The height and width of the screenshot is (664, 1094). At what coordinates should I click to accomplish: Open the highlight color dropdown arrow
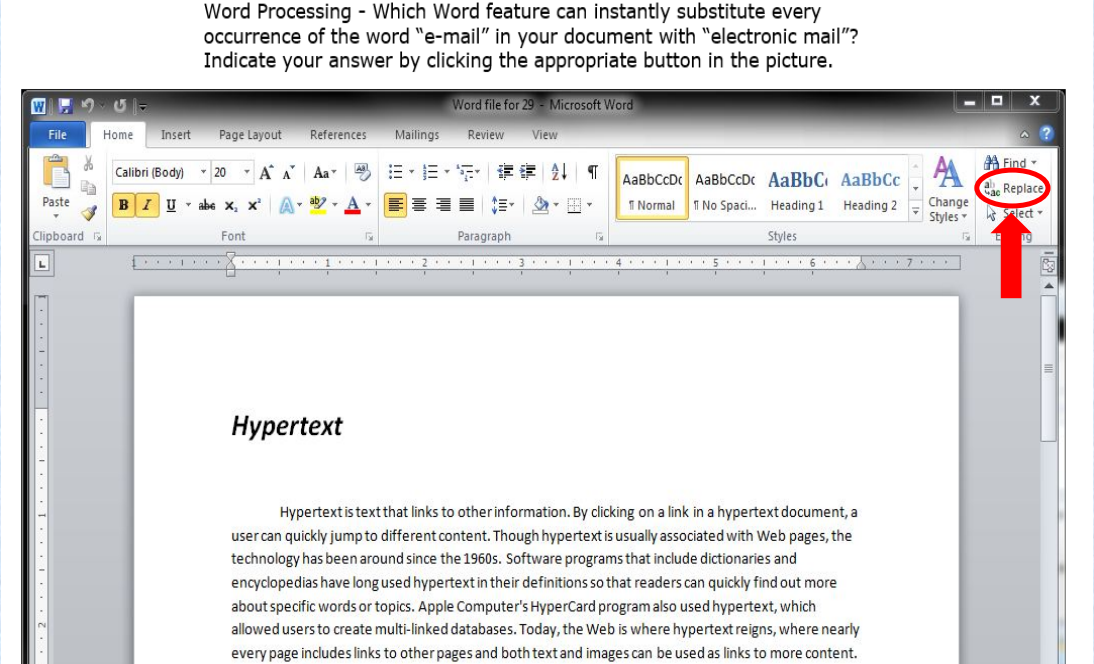[335, 205]
